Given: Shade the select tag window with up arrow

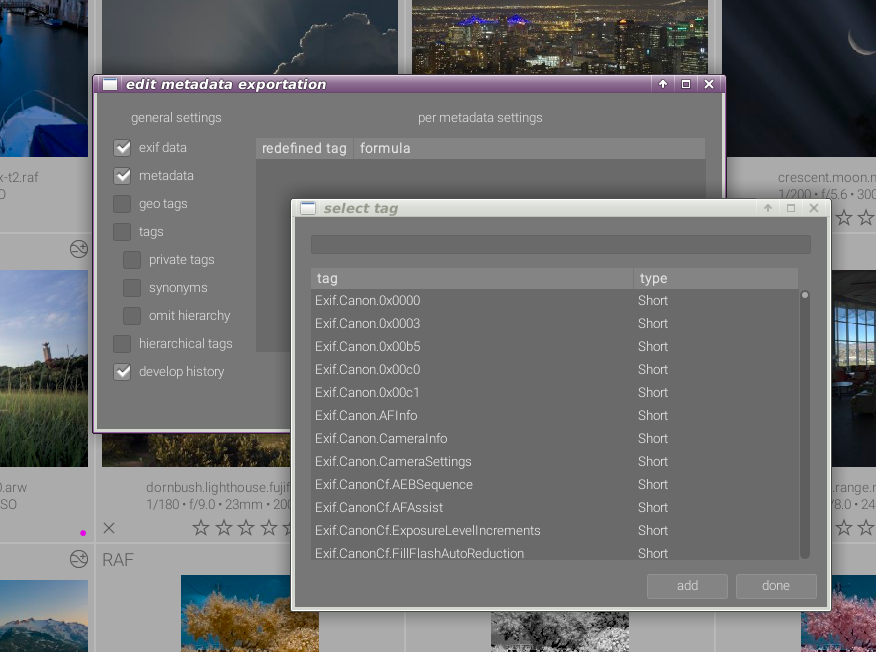Looking at the screenshot, I should coord(768,208).
